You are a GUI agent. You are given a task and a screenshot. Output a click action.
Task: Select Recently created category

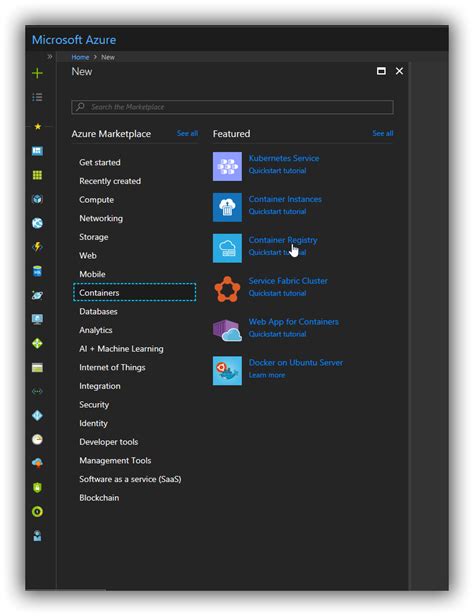[110, 181]
